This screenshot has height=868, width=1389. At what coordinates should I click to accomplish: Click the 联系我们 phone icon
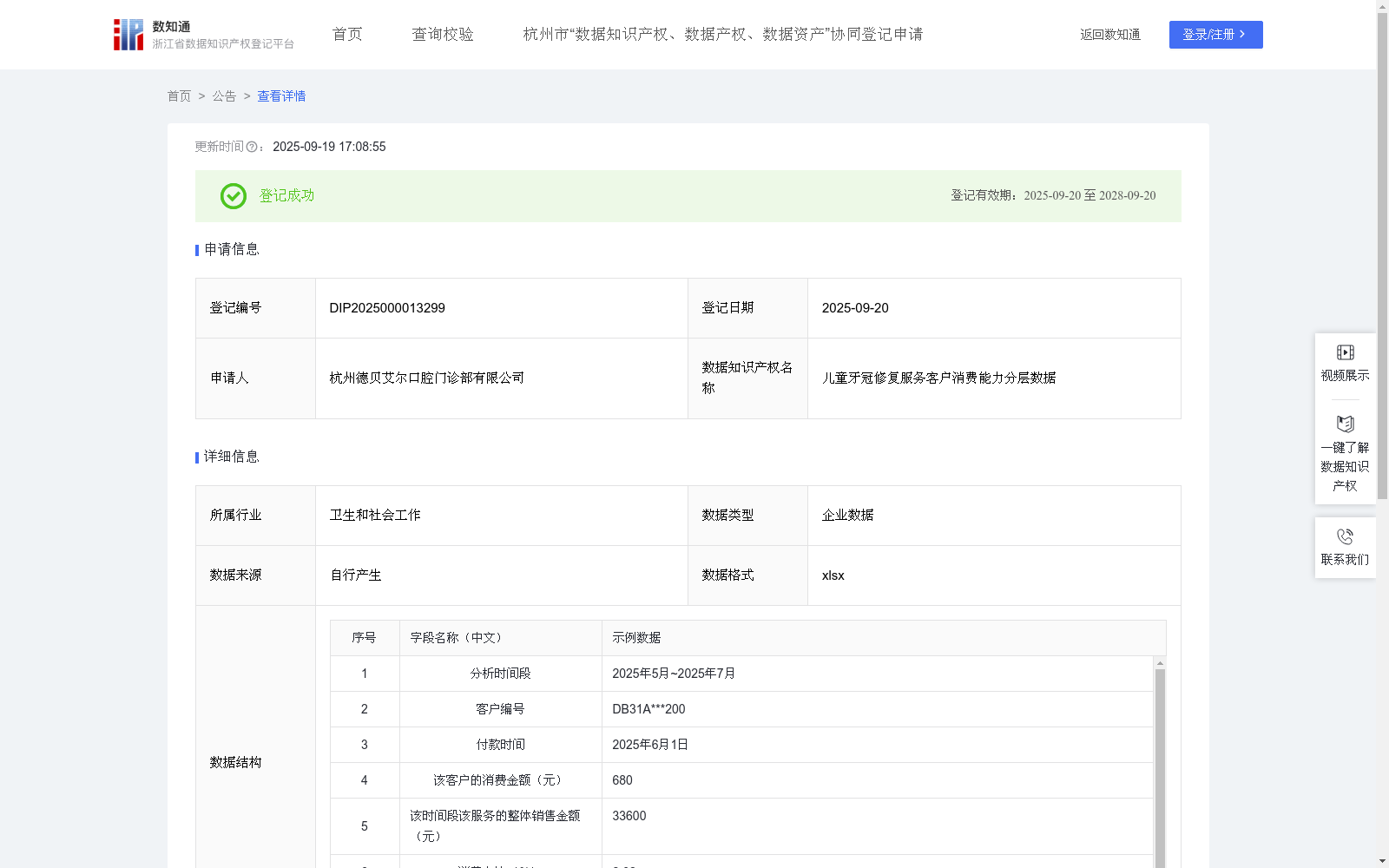click(1345, 536)
